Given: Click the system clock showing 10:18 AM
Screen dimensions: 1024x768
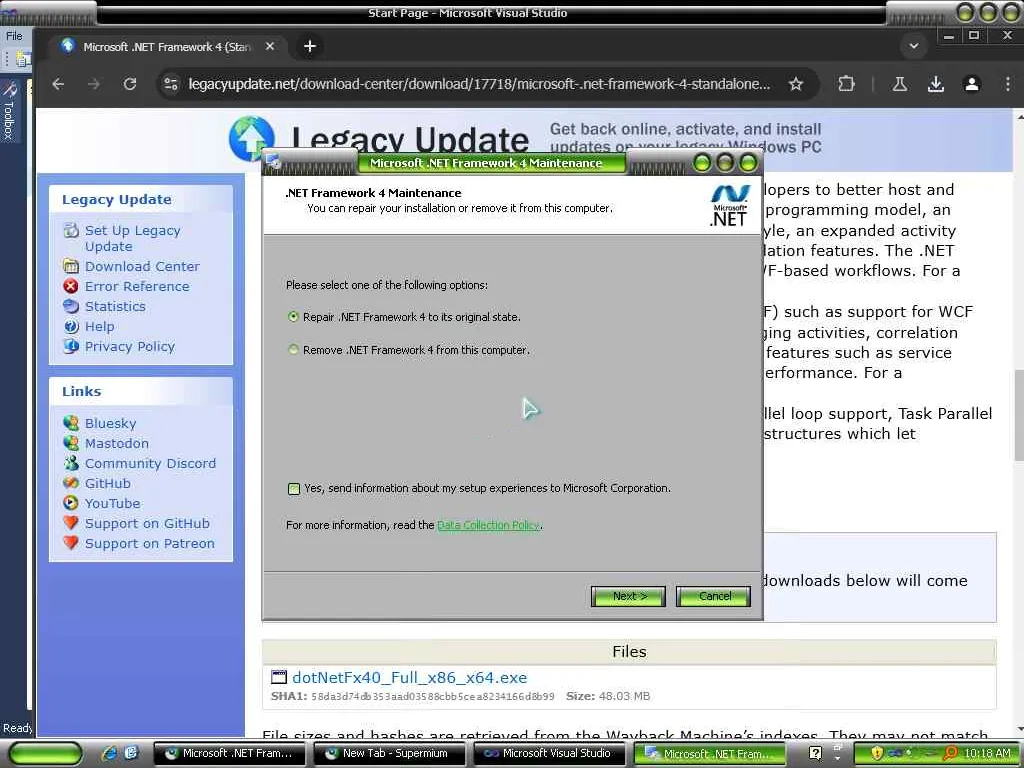Looking at the screenshot, I should click(987, 754).
